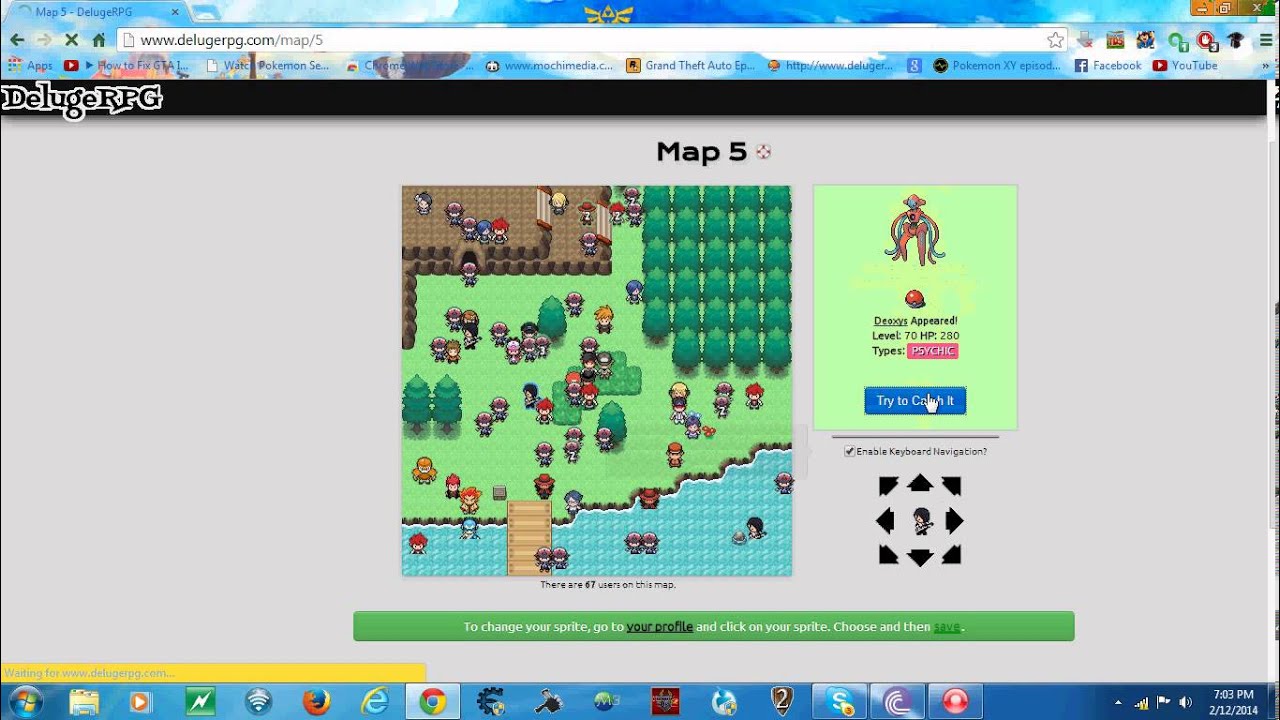The width and height of the screenshot is (1280, 720).
Task: Open the YouTube bookmark at far right
Action: click(x=1185, y=65)
